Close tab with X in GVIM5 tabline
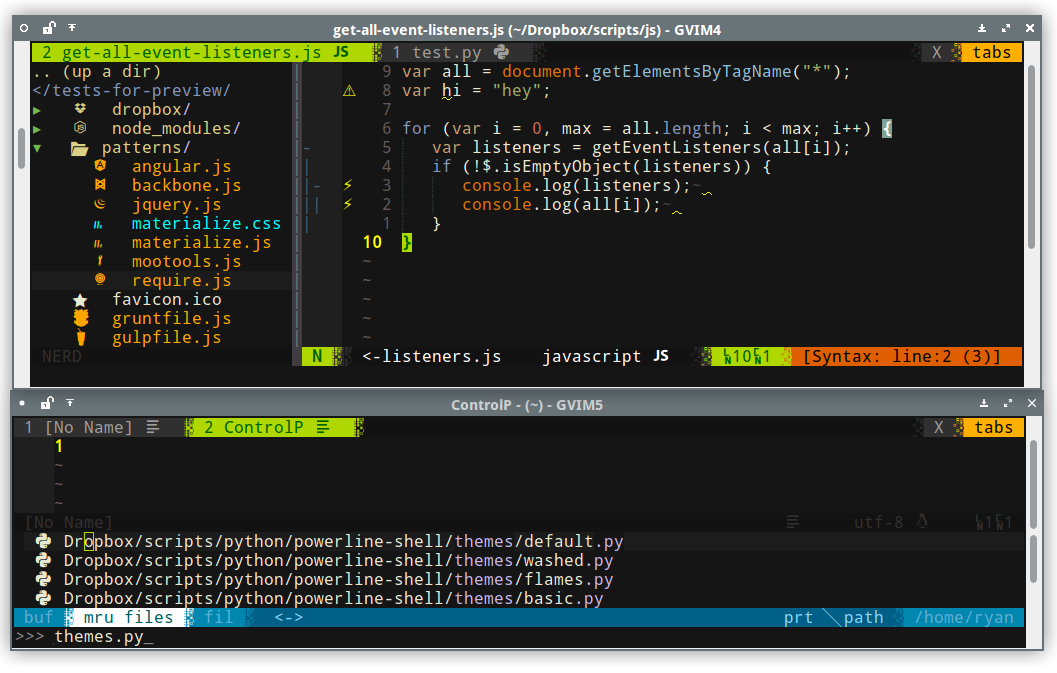 point(938,427)
